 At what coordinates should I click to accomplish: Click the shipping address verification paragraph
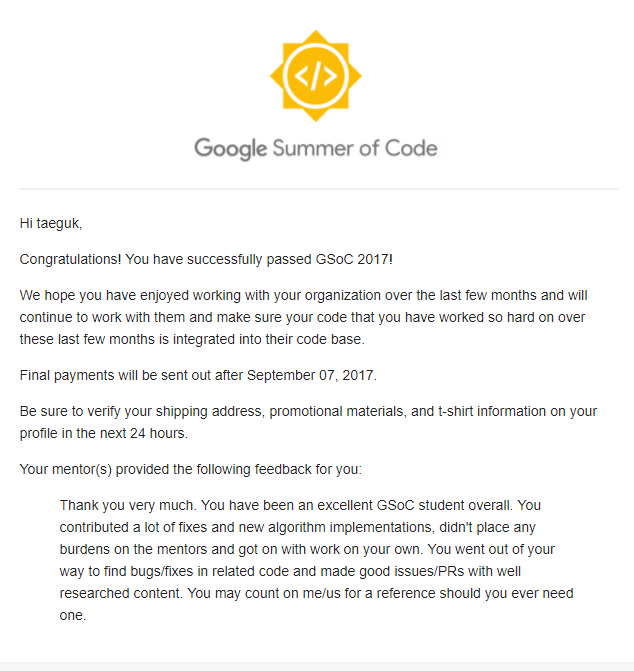coord(308,422)
